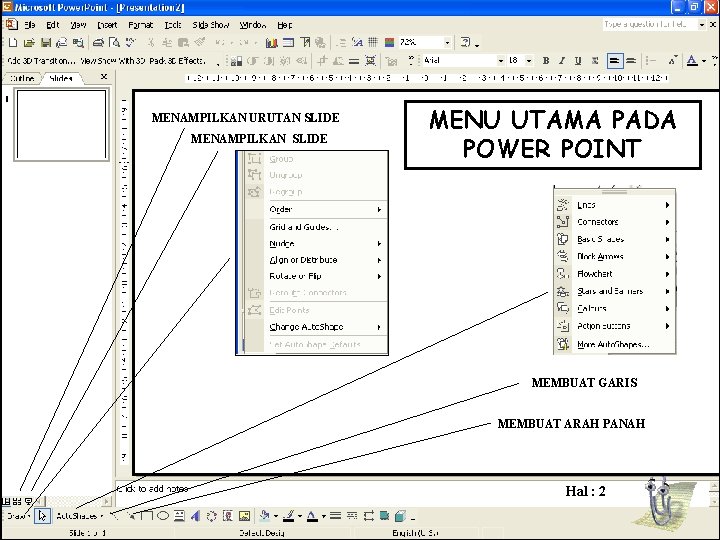Open the AutoShapes dropdown
This screenshot has height=540, width=720.
(79, 516)
